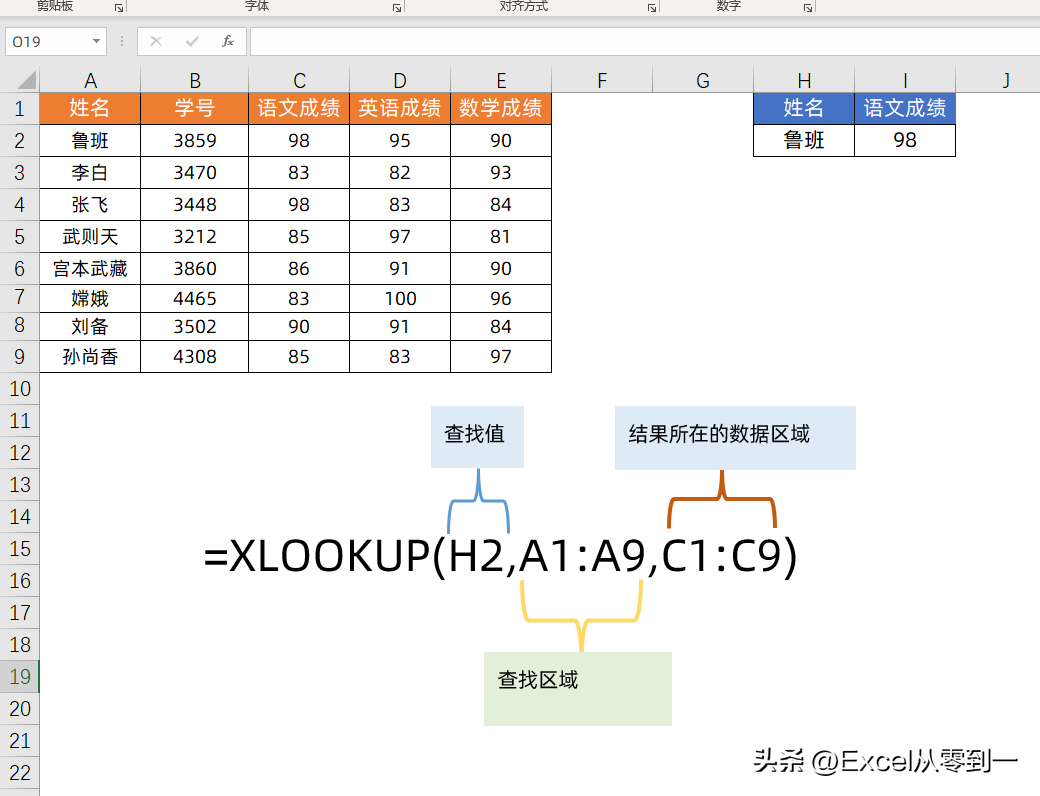
Task: Click cell 张飞
Action: (x=90, y=204)
